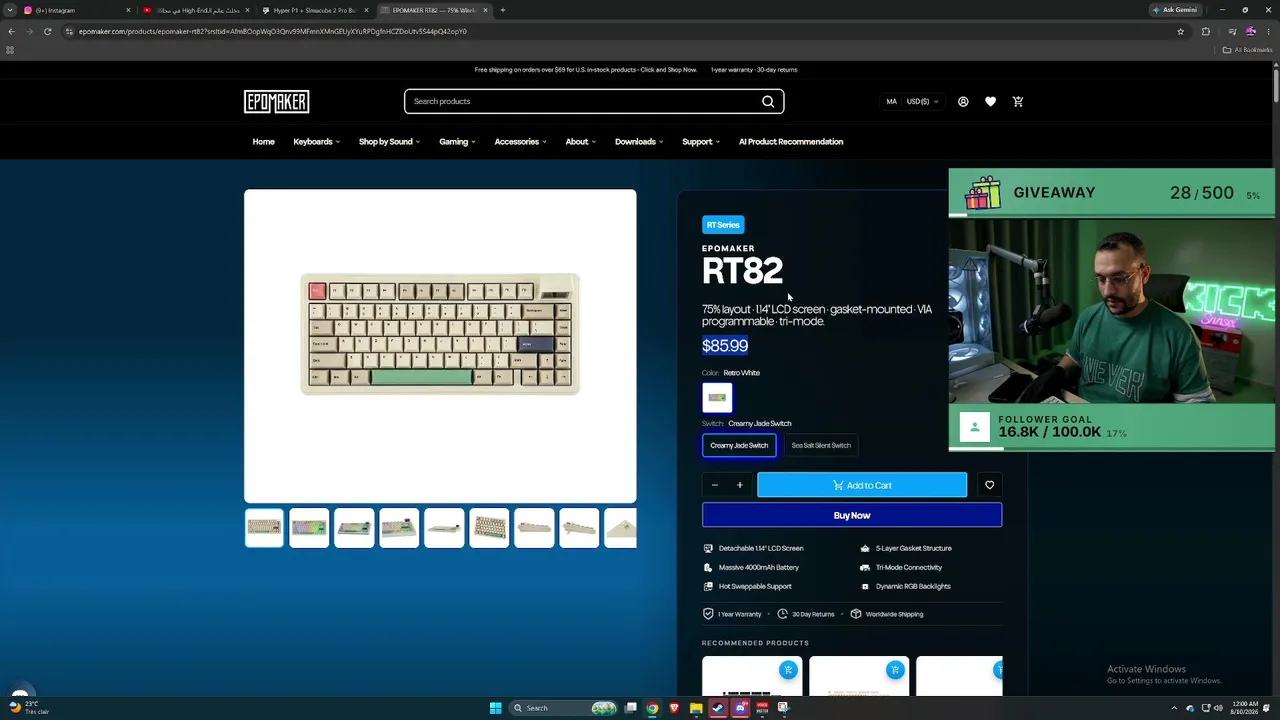1280x720 pixels.
Task: Reload the page with the browser refresh button
Action: click(47, 31)
